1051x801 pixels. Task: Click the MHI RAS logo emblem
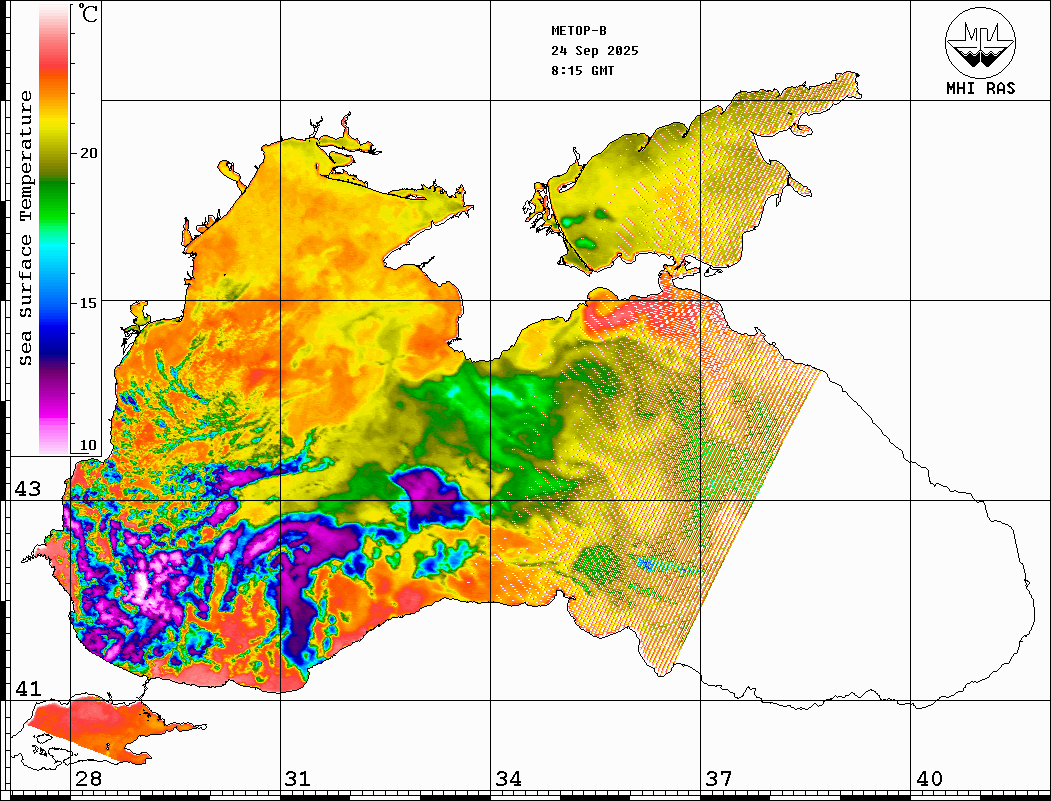pos(980,43)
